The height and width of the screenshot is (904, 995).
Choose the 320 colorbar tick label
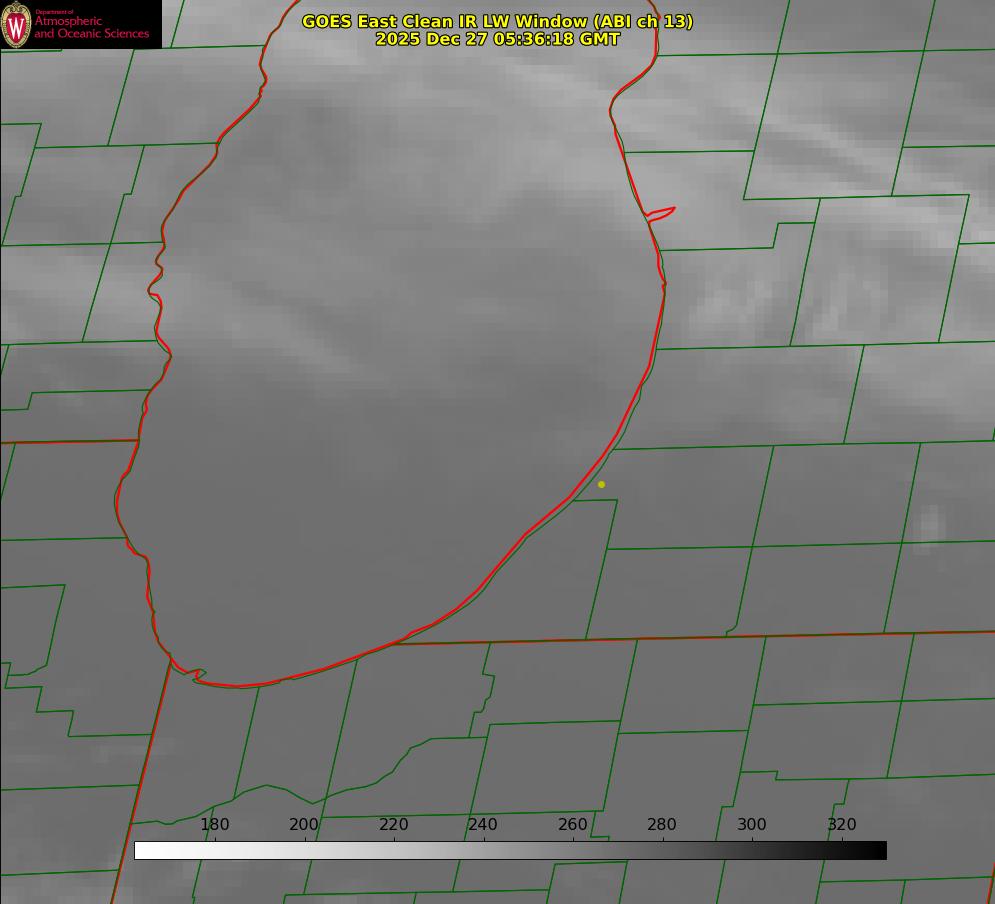pyautogui.click(x=842, y=825)
